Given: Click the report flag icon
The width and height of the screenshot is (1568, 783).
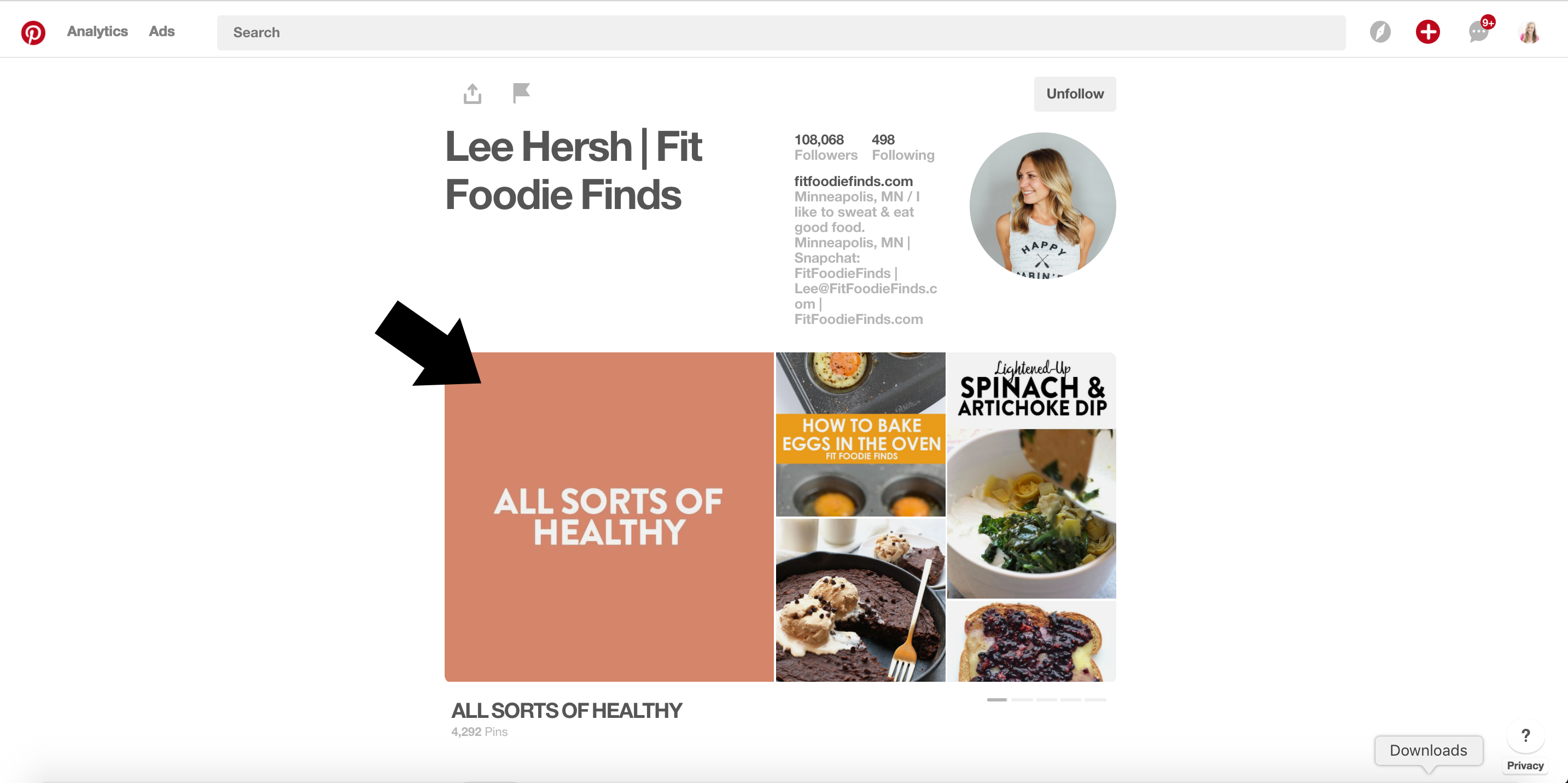Looking at the screenshot, I should click(x=521, y=92).
